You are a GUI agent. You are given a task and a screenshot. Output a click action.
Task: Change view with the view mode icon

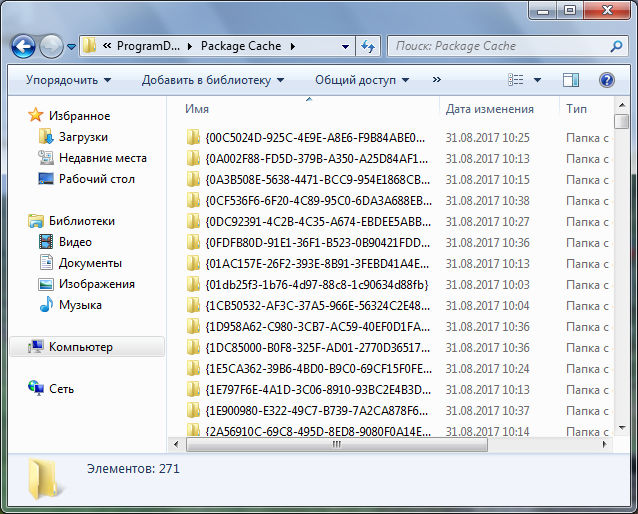pyautogui.click(x=516, y=80)
